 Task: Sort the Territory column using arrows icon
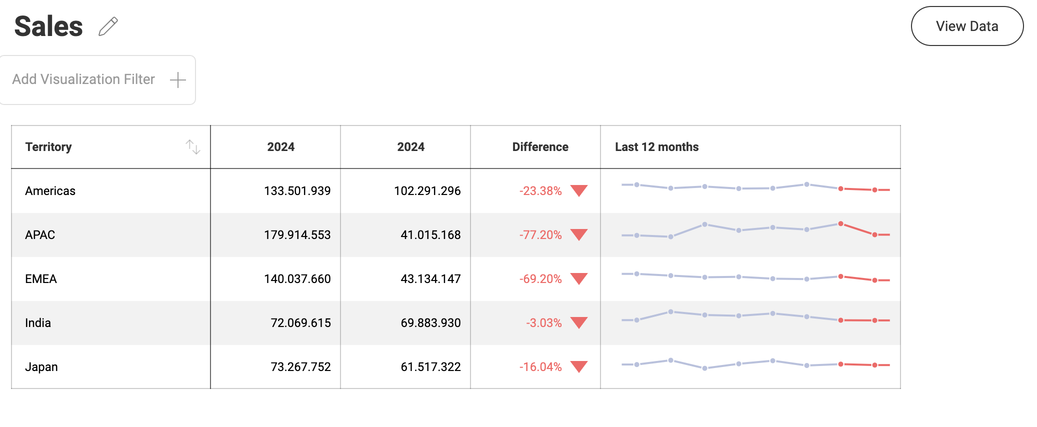point(192,147)
